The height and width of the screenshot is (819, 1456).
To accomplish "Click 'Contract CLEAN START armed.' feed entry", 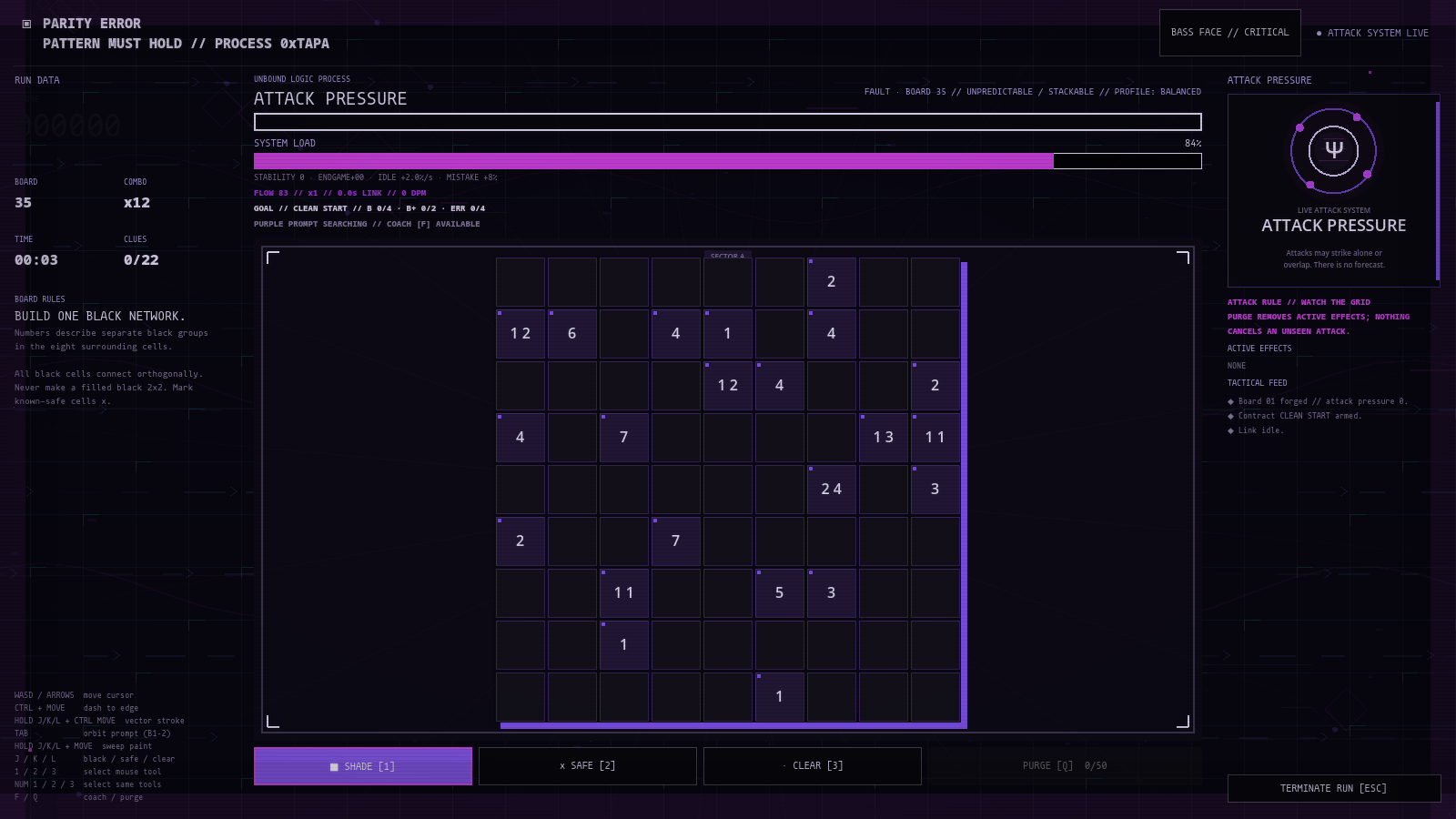I will (1299, 416).
